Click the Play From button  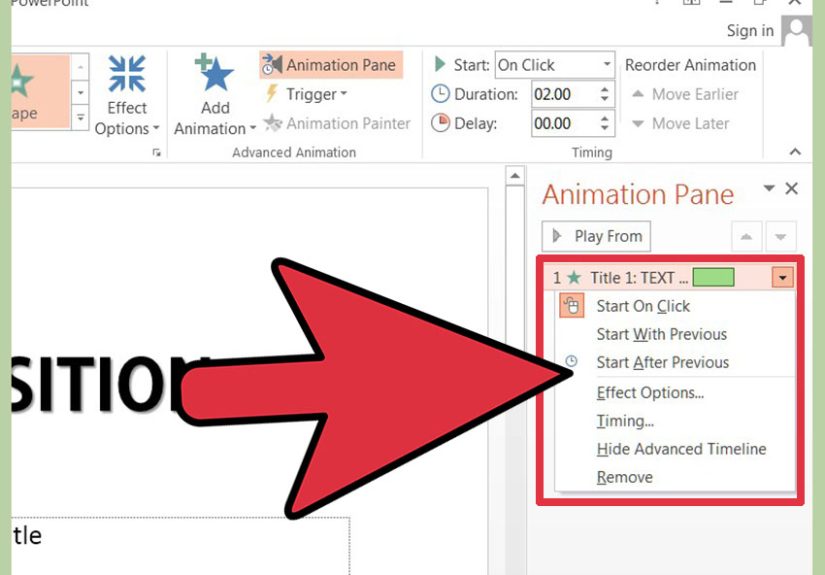click(x=596, y=236)
